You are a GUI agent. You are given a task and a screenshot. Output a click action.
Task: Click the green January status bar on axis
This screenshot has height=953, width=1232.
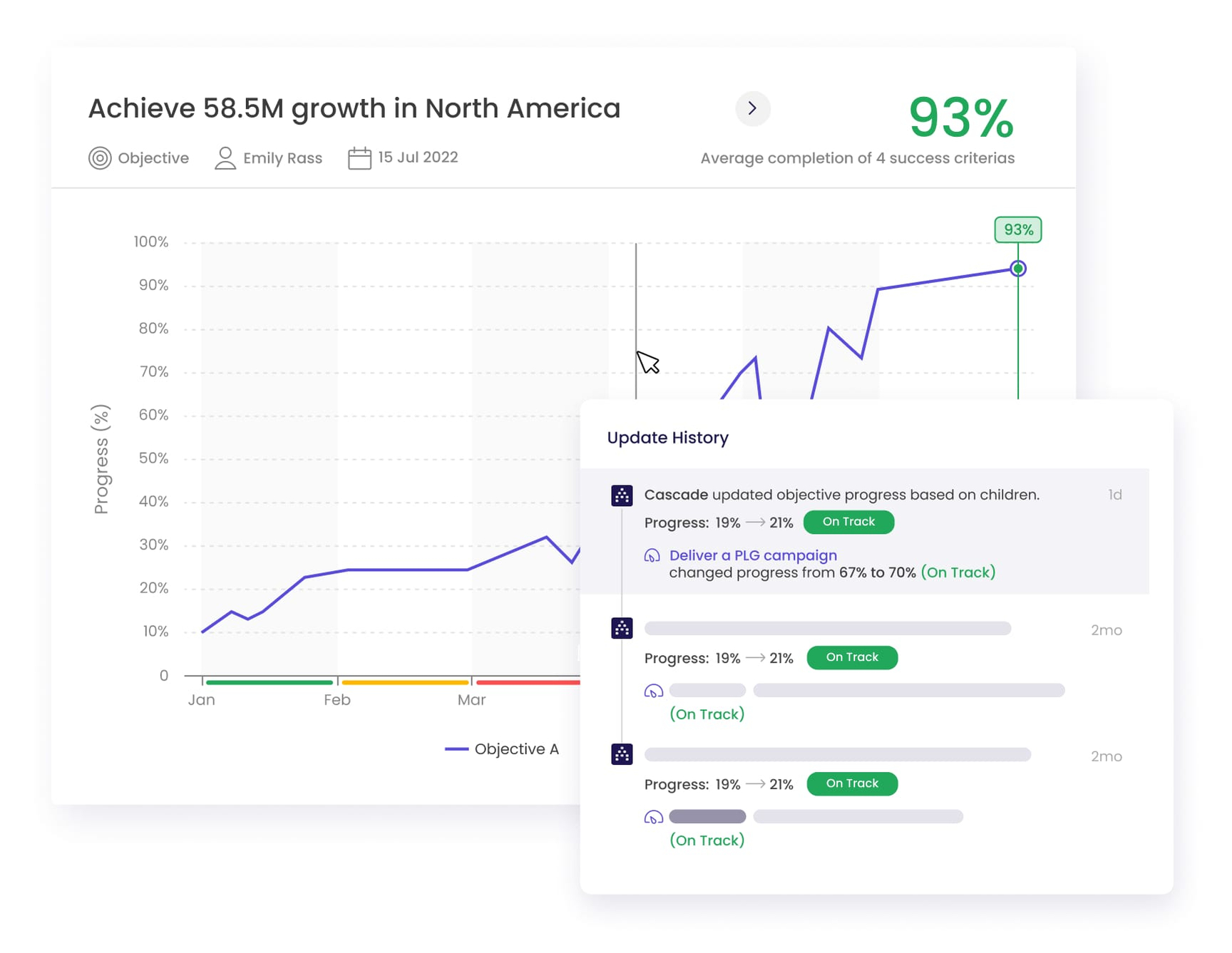(269, 682)
